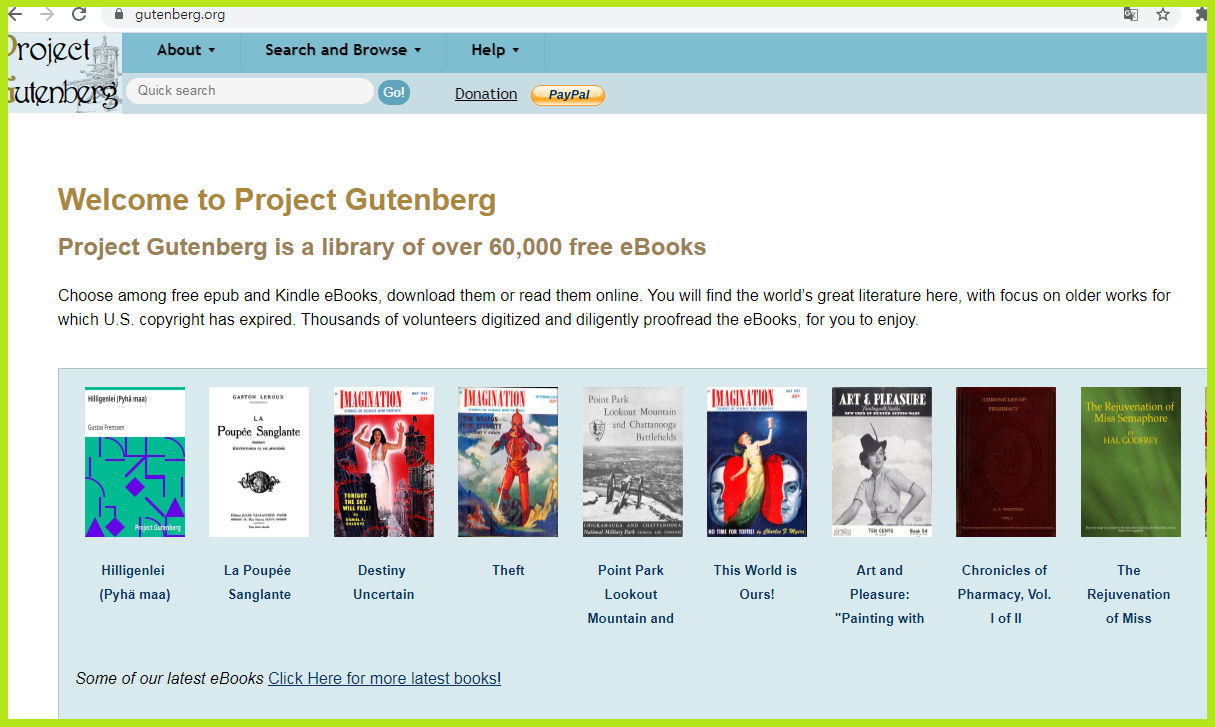Click the Theft title link
Viewport: 1215px width, 727px height.
pyautogui.click(x=508, y=570)
